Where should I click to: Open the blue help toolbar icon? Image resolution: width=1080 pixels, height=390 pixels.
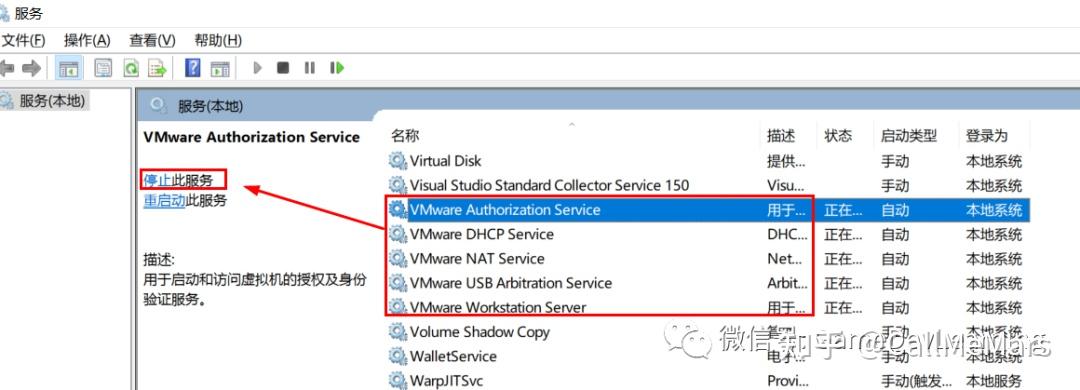193,68
